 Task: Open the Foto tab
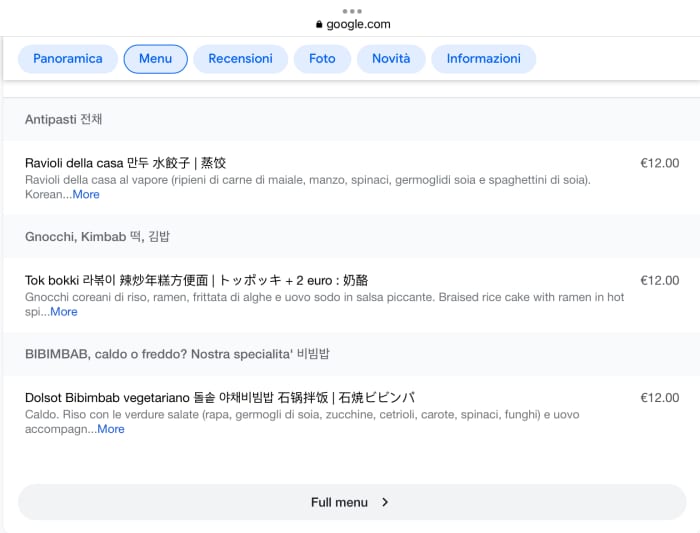(322, 59)
